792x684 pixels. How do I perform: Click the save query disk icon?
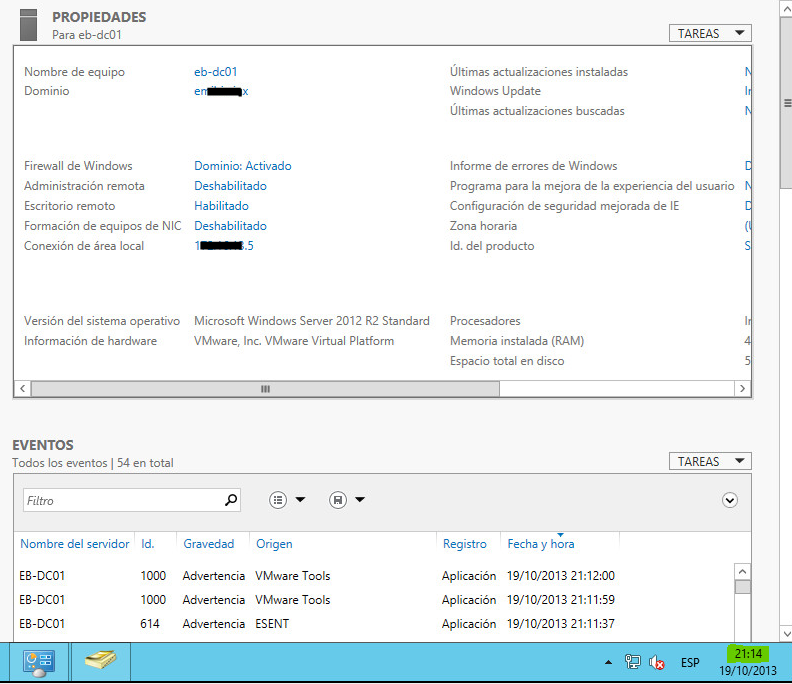click(x=338, y=500)
